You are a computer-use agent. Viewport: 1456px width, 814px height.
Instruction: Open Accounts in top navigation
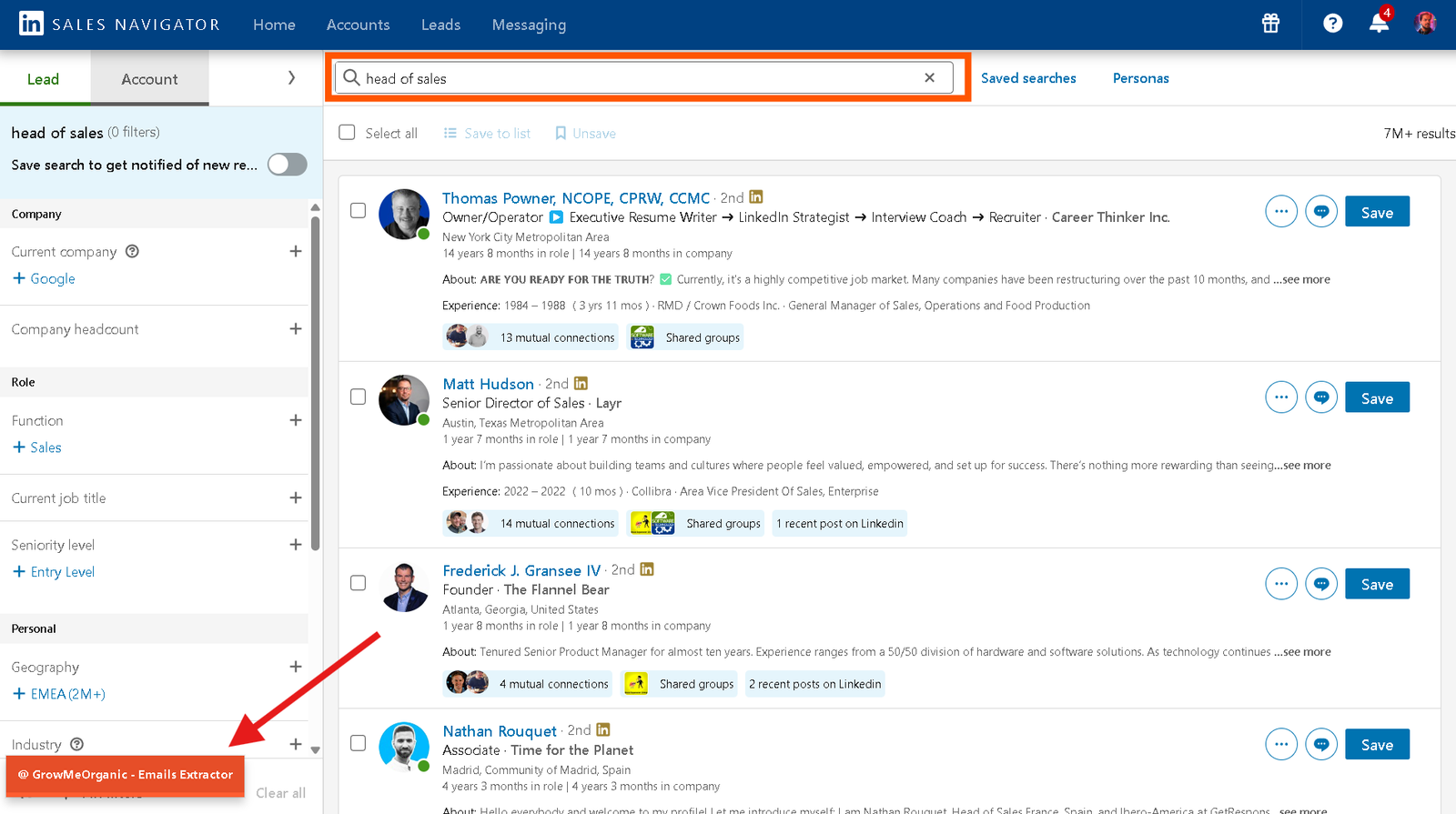358,25
